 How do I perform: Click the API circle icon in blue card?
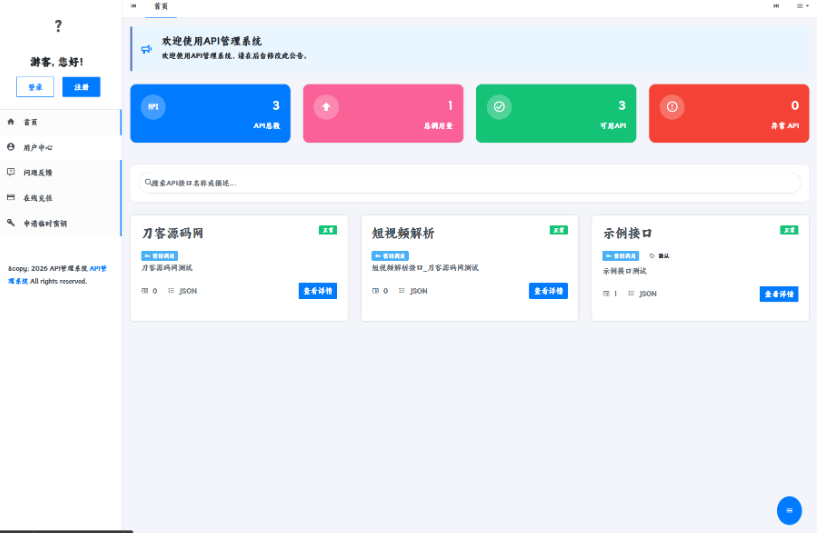coord(153,107)
